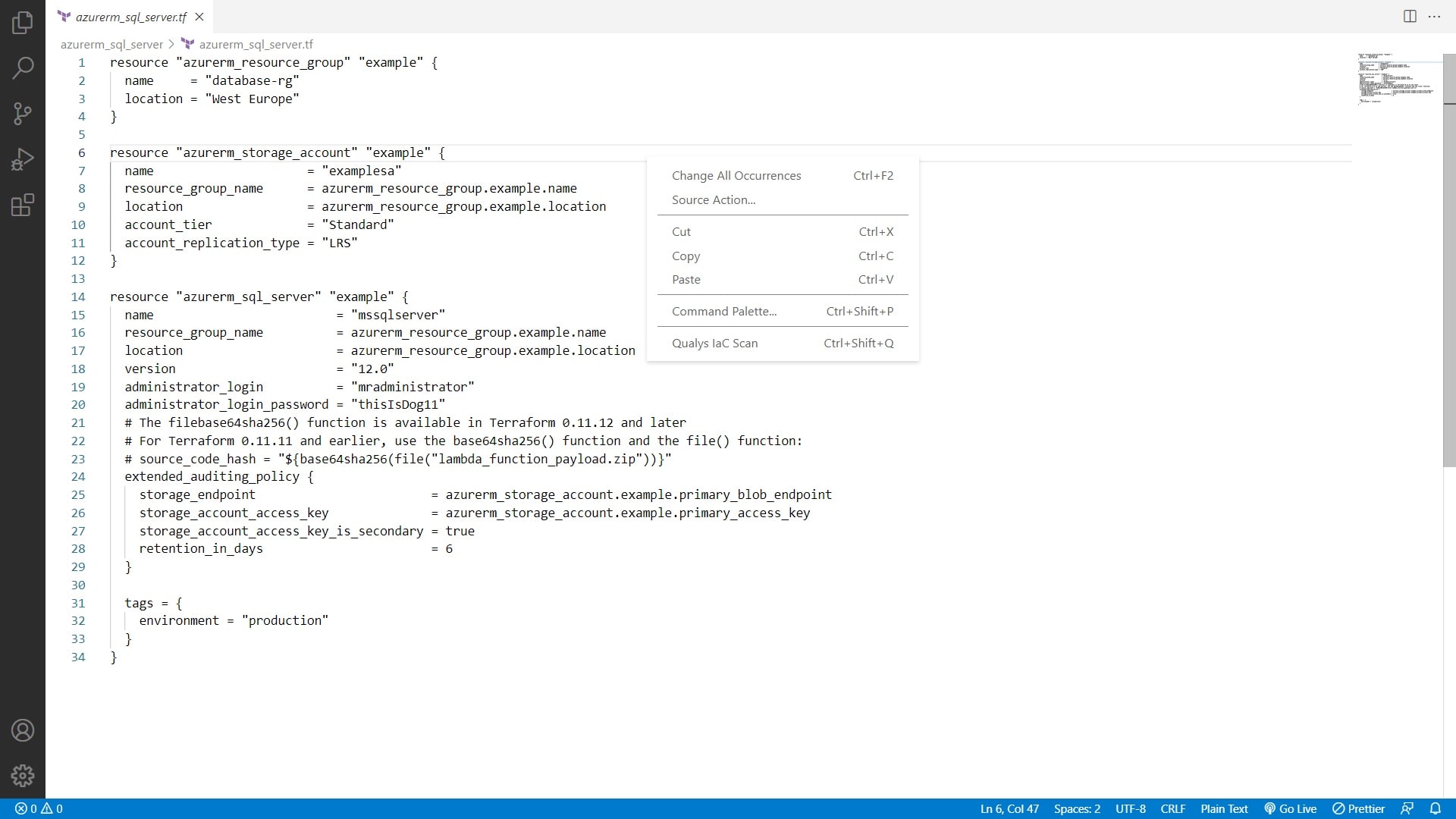Open the Extensions view icon

click(x=23, y=205)
